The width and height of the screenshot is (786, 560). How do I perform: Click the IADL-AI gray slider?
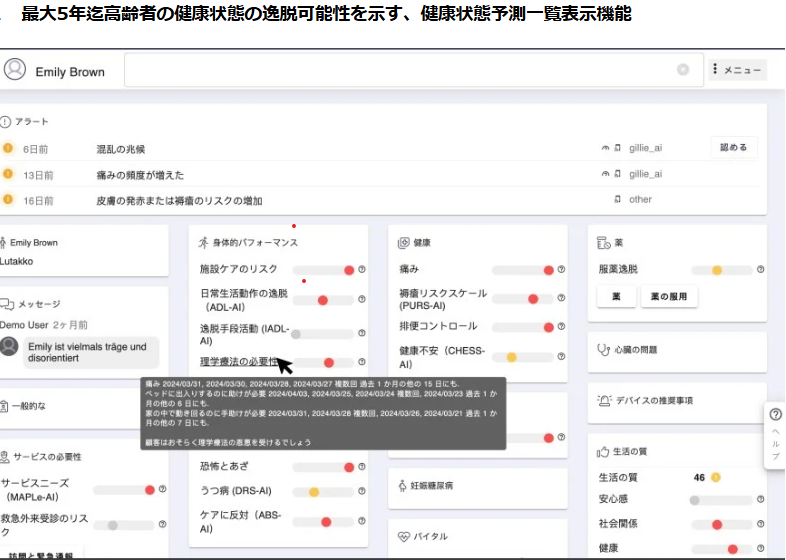tap(323, 334)
